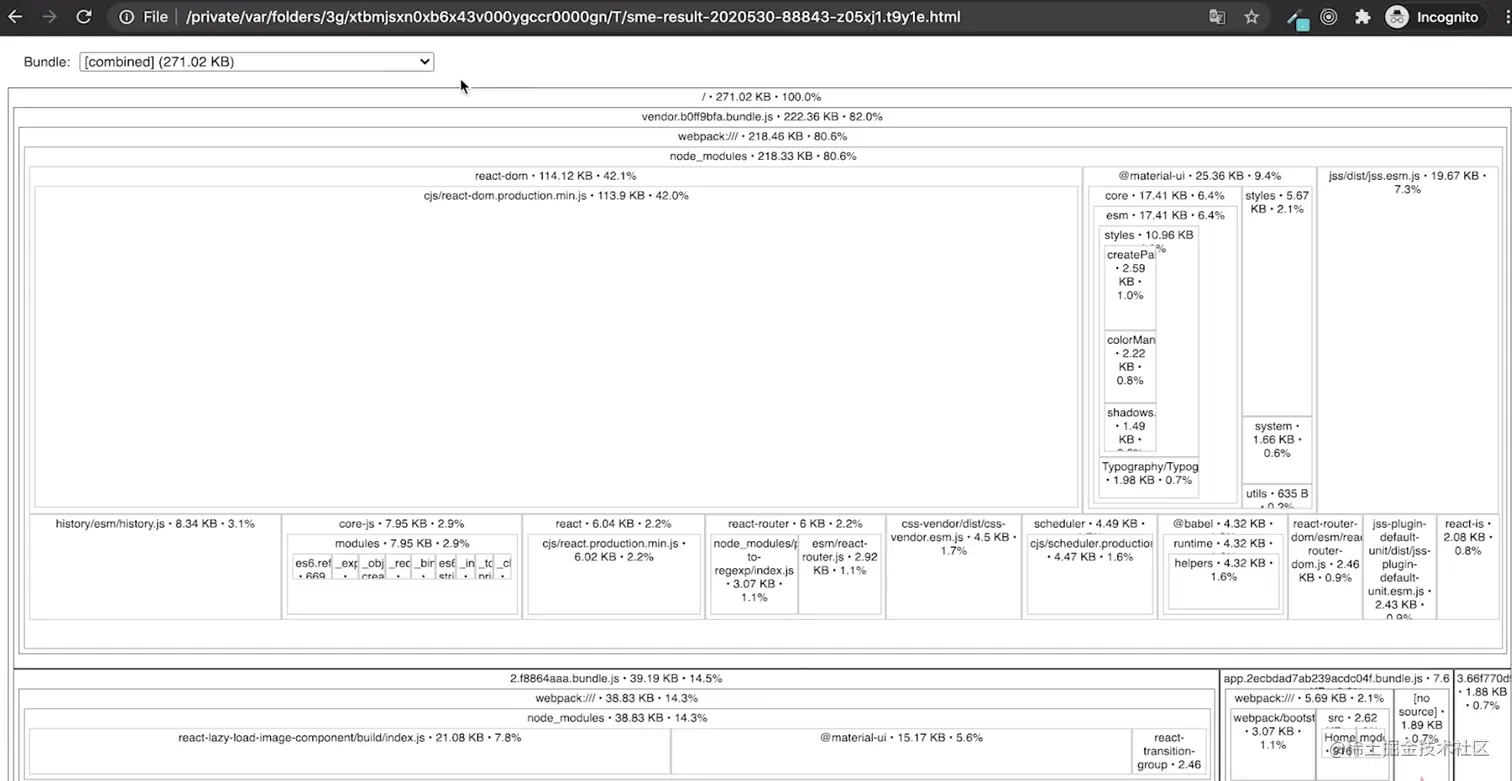
Task: Select the colorMan 2.22 KB cell
Action: (1130, 367)
